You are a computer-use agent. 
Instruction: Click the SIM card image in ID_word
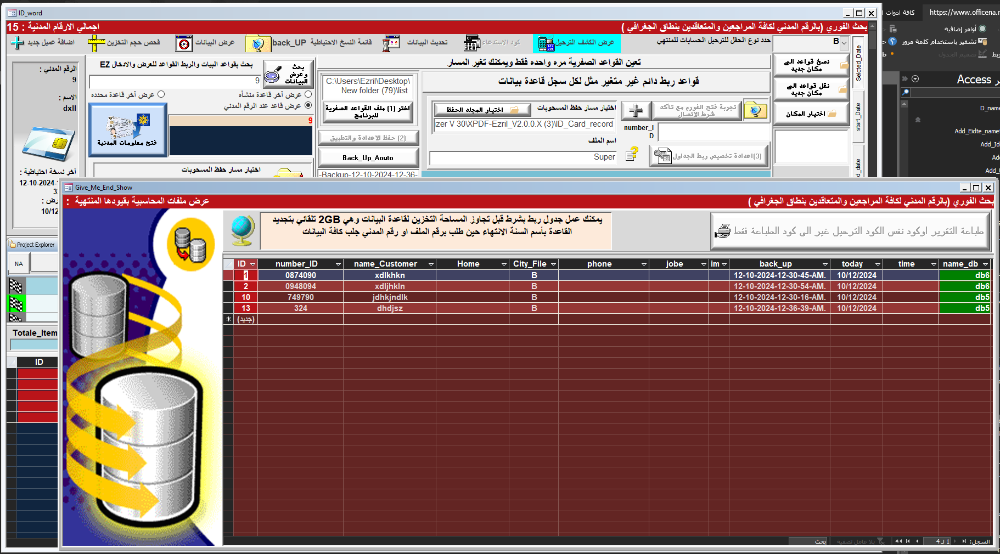coord(49,143)
